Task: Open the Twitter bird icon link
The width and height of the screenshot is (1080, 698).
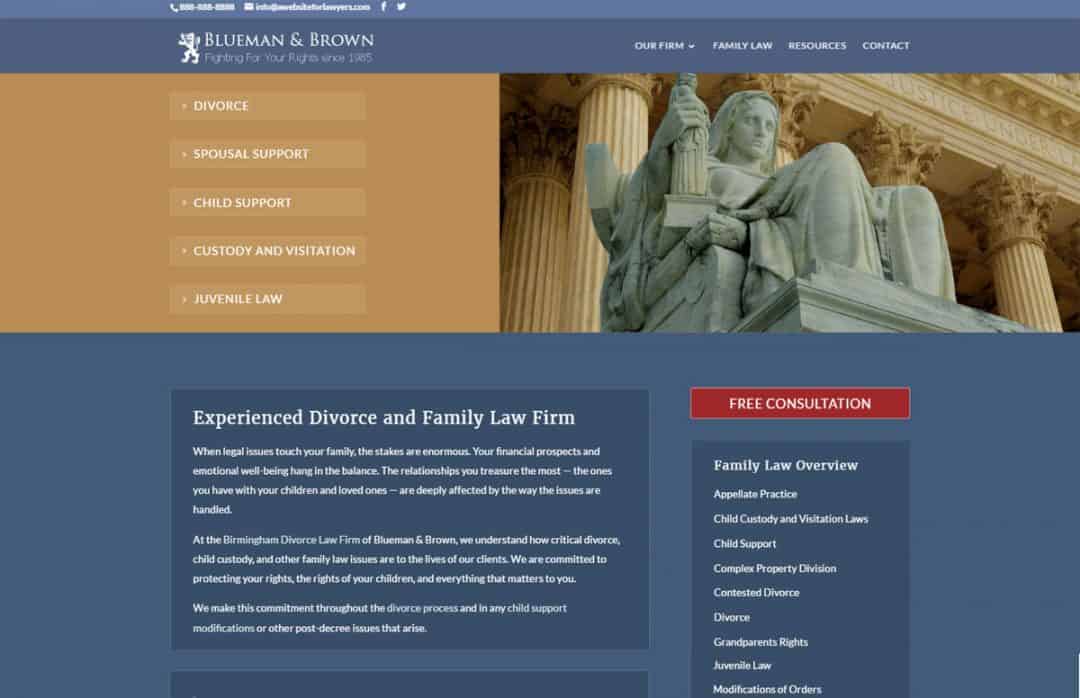Action: click(x=401, y=7)
